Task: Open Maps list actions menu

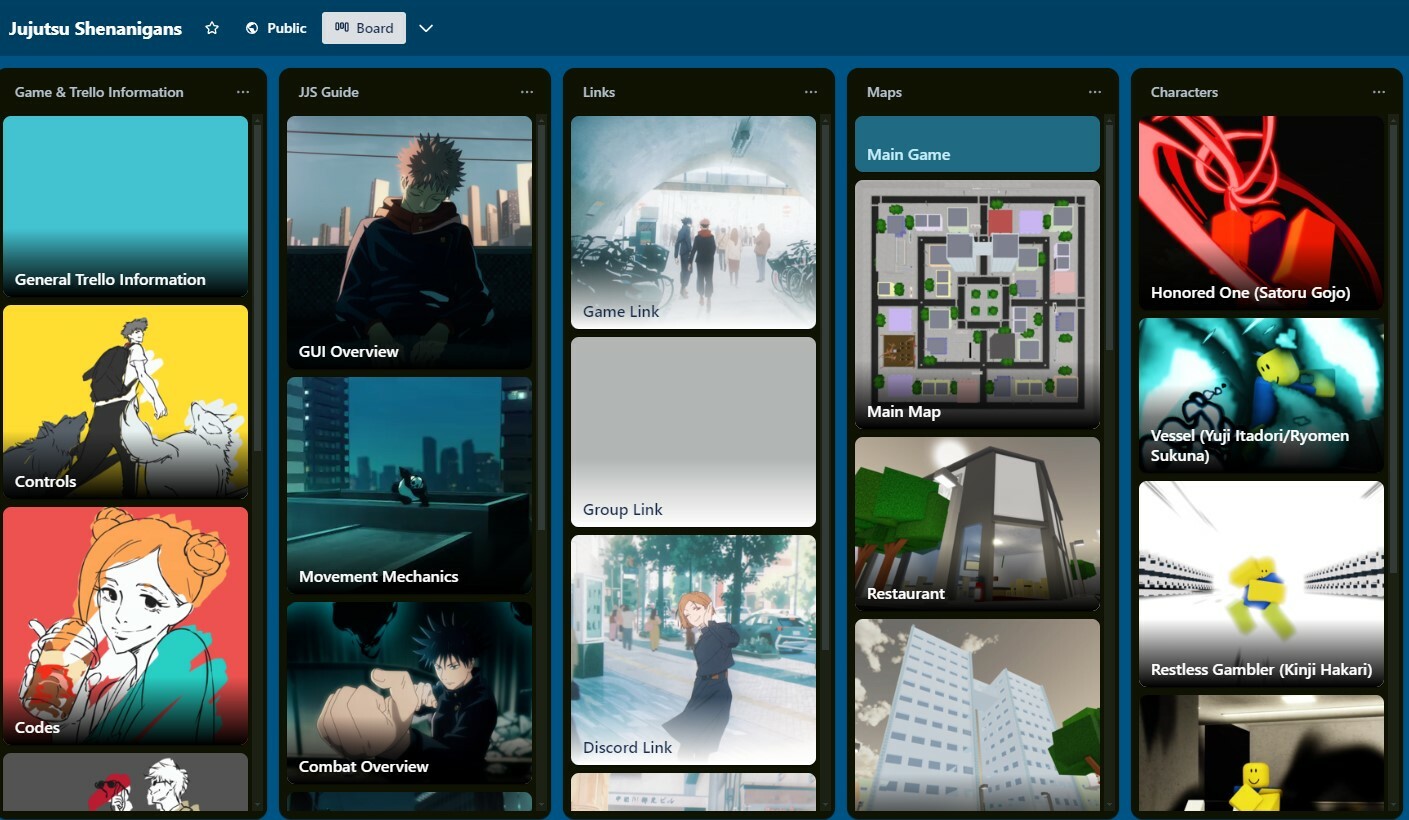Action: tap(1095, 92)
